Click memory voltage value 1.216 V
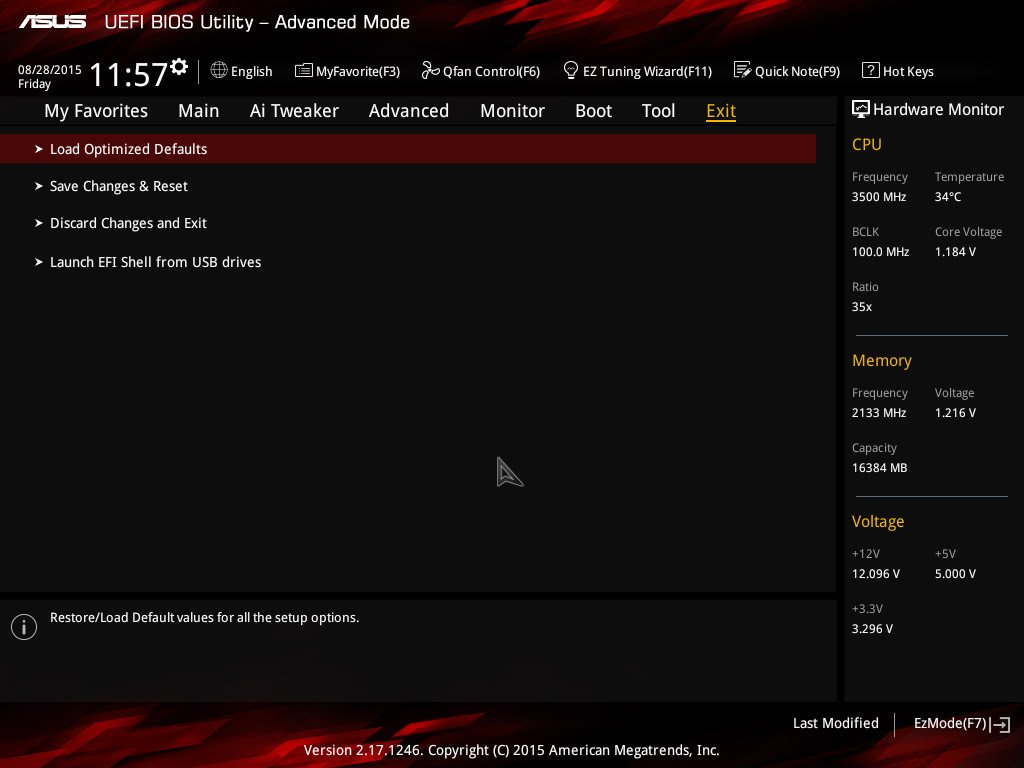The width and height of the screenshot is (1024, 768). click(x=955, y=413)
